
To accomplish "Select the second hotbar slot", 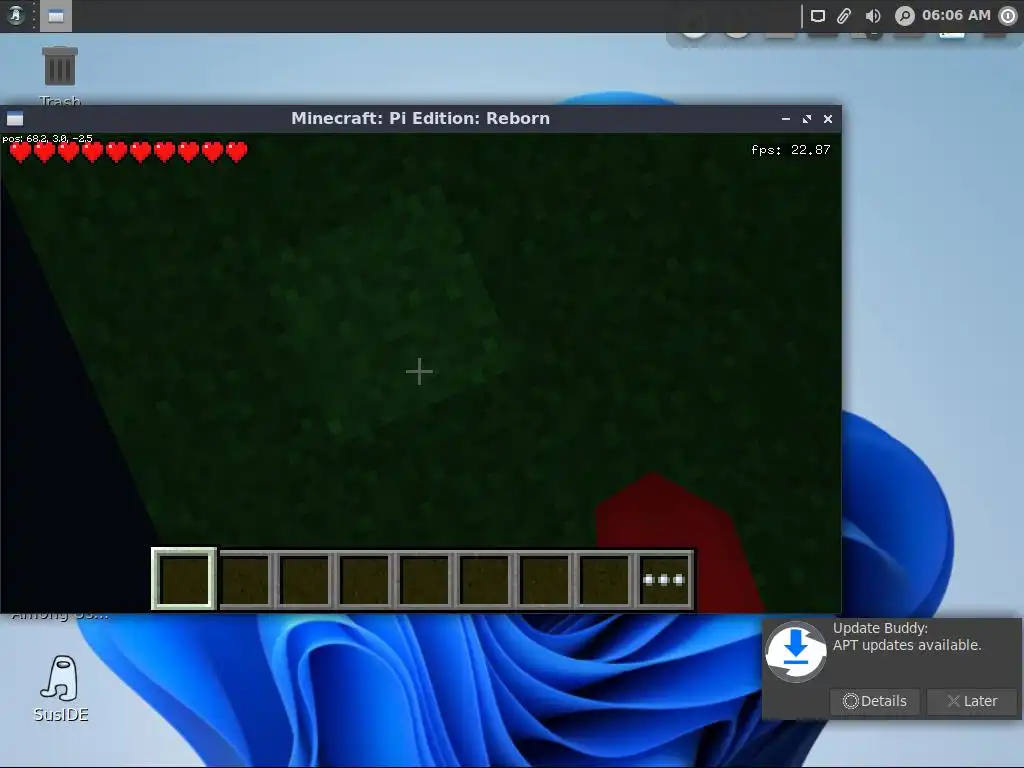I will pos(245,579).
